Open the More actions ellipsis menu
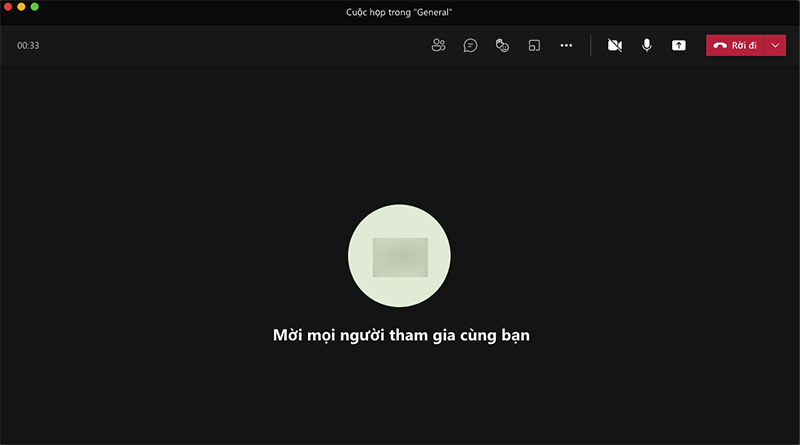This screenshot has height=445, width=800. coord(566,45)
